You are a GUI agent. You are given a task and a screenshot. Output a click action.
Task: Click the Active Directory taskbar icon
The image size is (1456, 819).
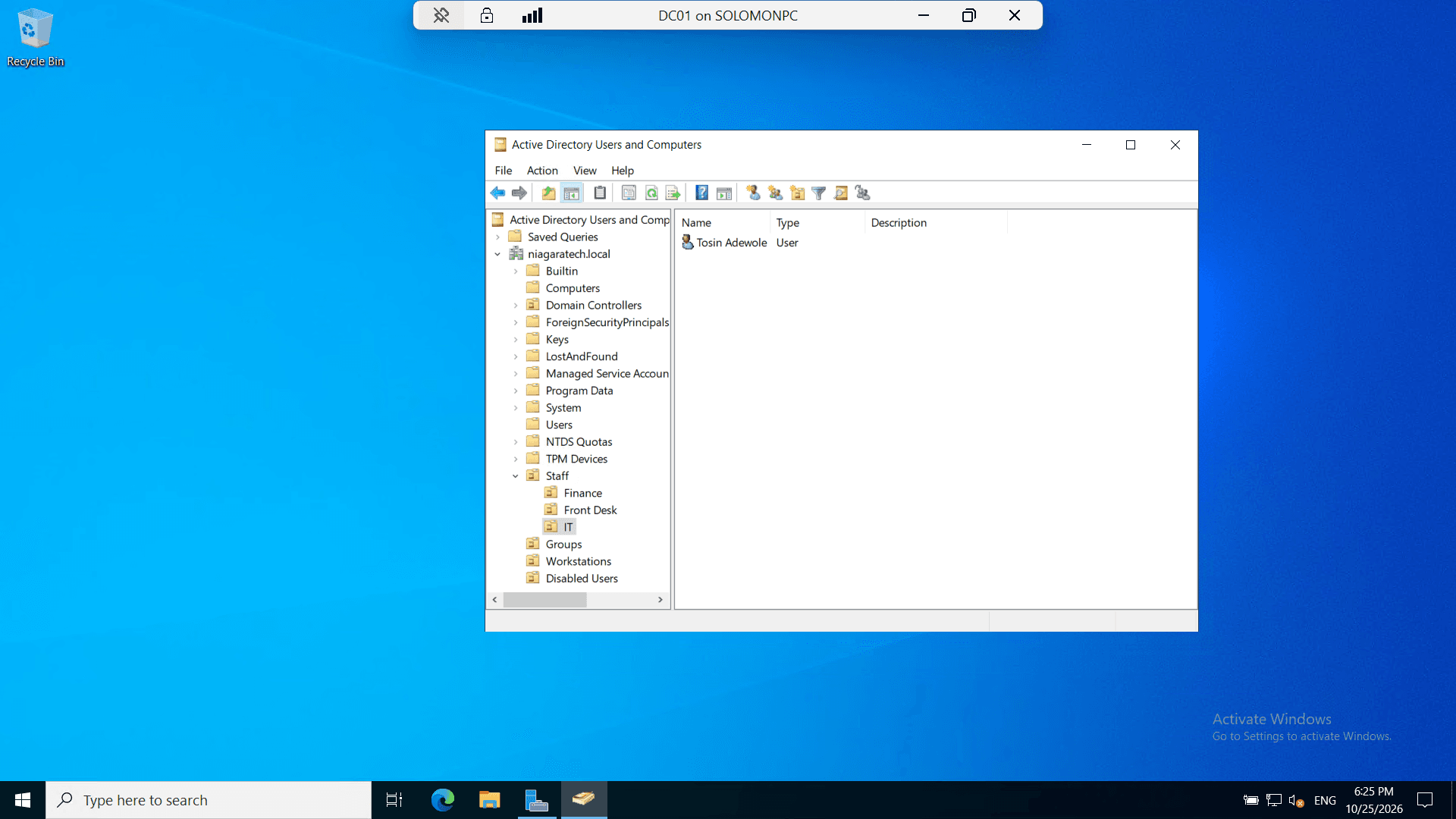(x=584, y=800)
